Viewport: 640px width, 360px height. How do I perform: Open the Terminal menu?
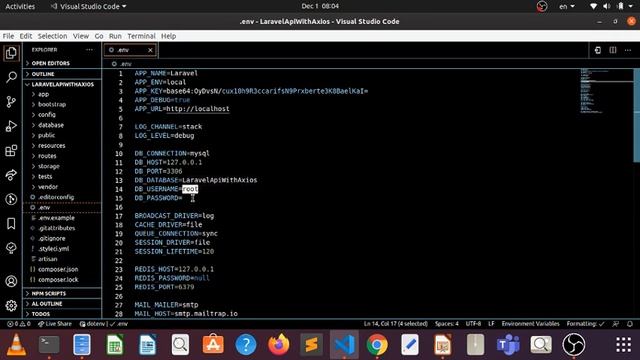click(x=141, y=36)
